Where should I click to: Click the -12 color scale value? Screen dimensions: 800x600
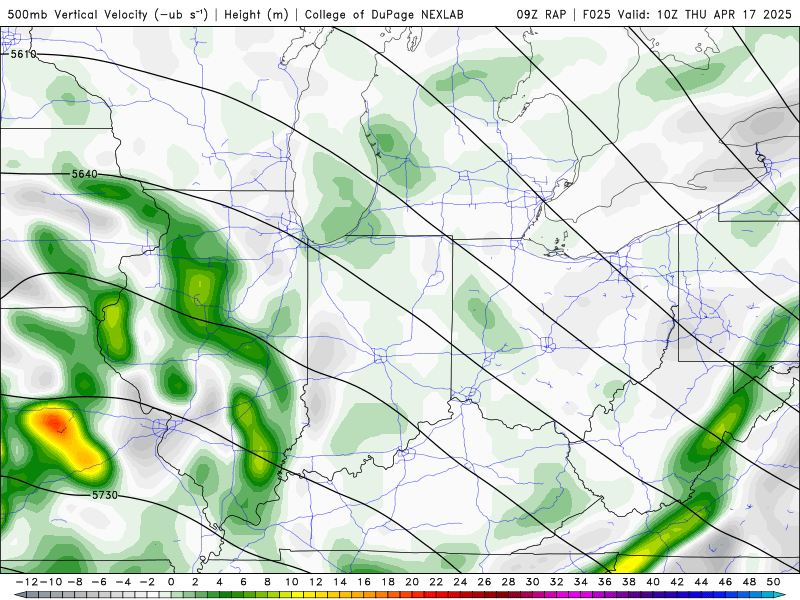click(x=25, y=582)
